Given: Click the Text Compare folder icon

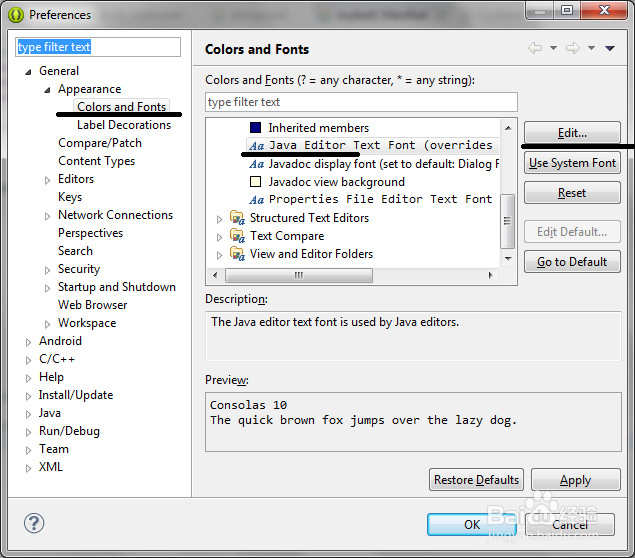Looking at the screenshot, I should 237,236.
